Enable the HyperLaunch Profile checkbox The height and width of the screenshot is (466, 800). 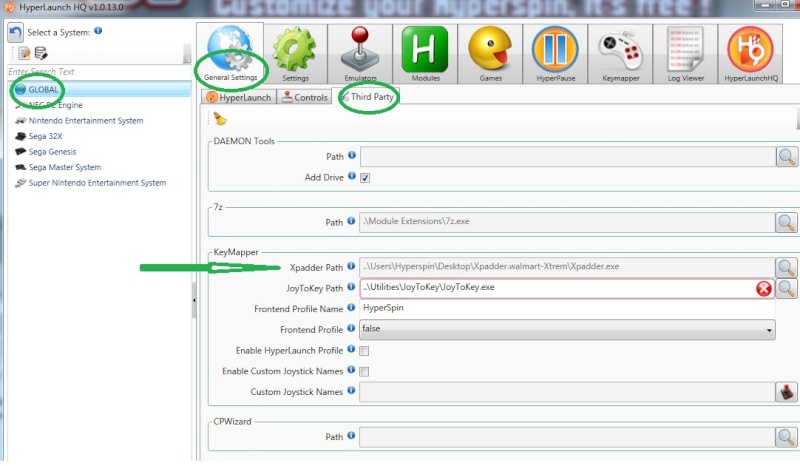click(364, 351)
